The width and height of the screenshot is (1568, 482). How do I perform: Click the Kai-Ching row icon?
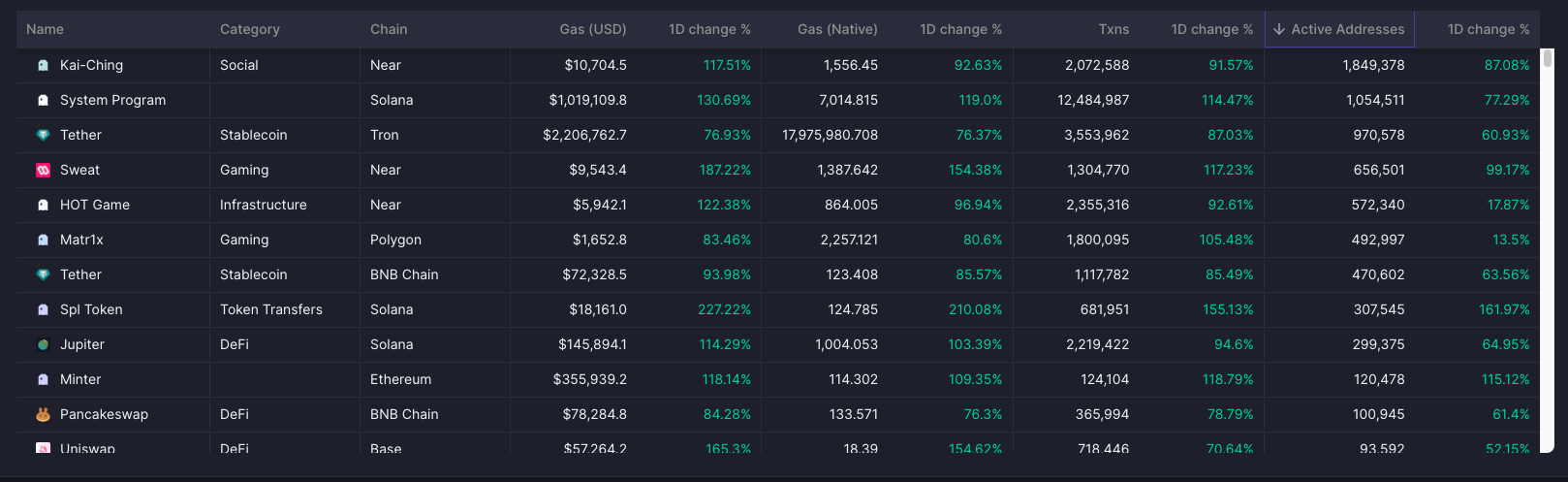tap(43, 65)
